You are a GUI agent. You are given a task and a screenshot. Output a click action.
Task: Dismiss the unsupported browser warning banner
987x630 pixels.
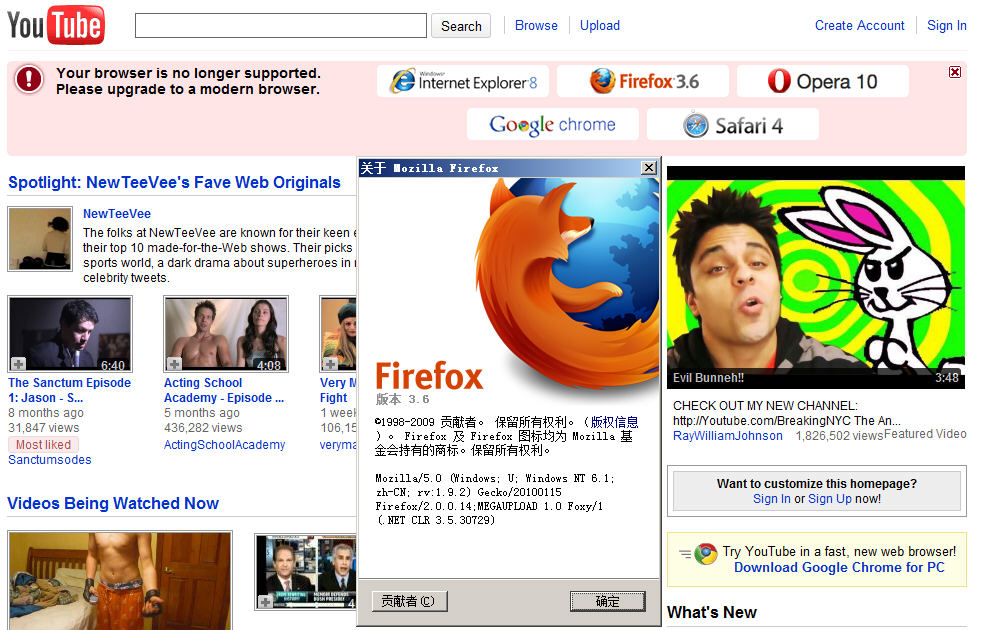[955, 72]
